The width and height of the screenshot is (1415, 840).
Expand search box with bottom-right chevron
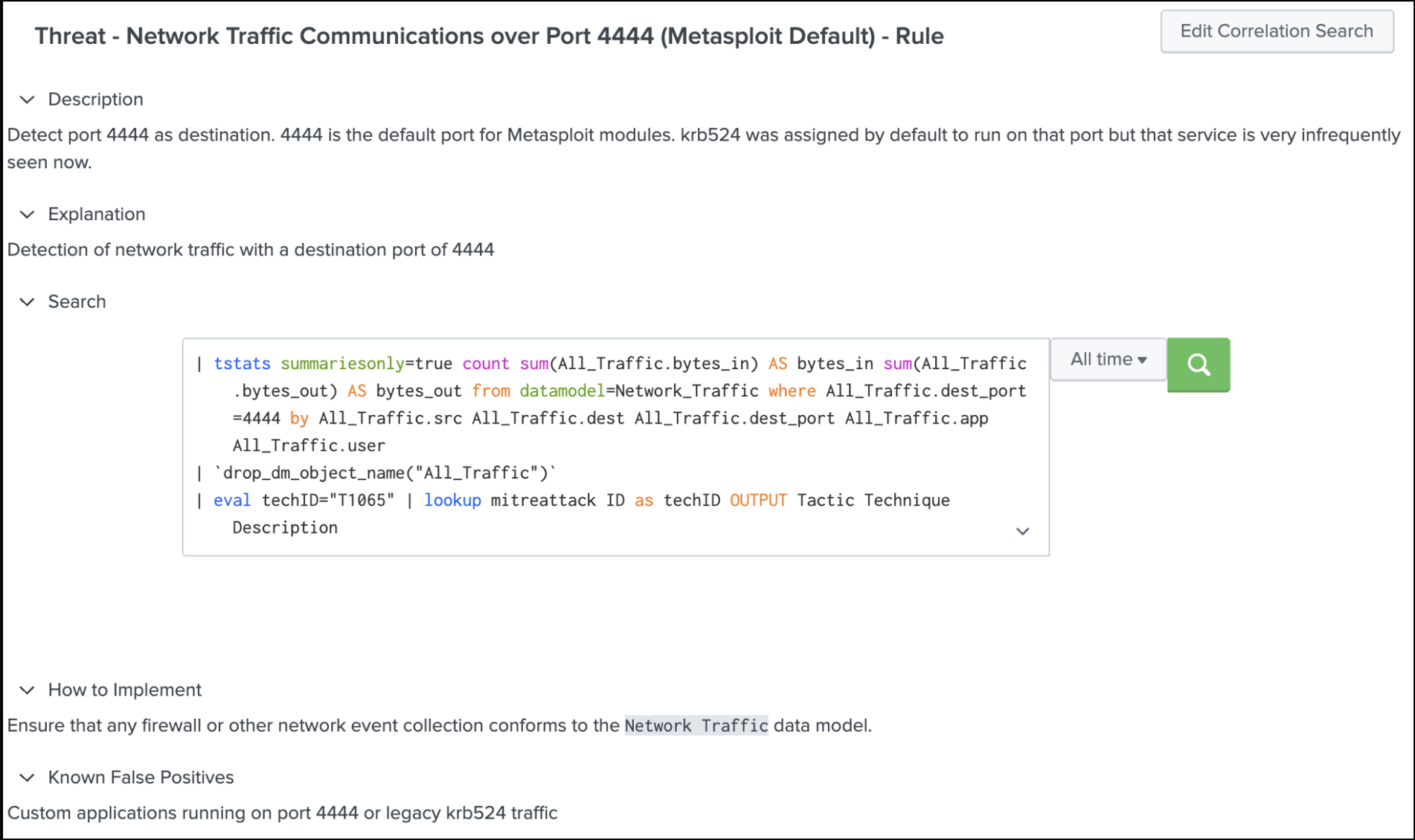1022,531
